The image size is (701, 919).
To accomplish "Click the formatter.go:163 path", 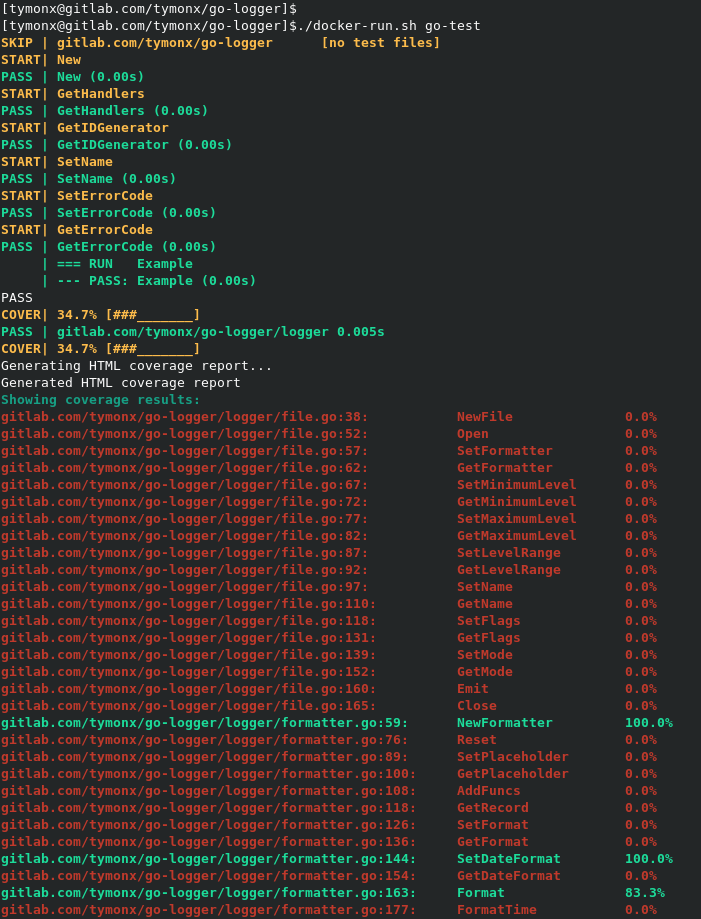I will pyautogui.click(x=209, y=893).
